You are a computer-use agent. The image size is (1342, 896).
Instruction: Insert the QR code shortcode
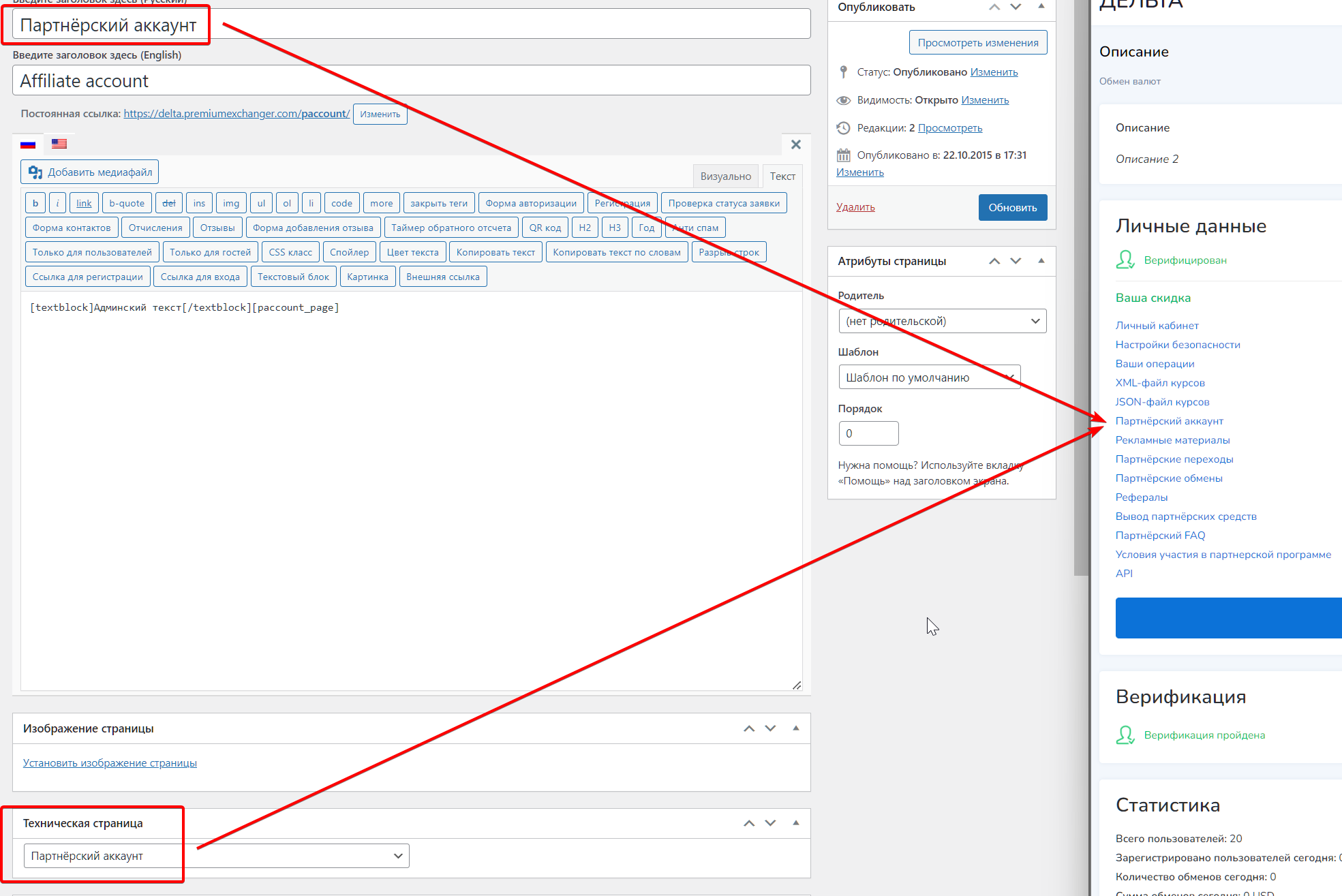(545, 228)
